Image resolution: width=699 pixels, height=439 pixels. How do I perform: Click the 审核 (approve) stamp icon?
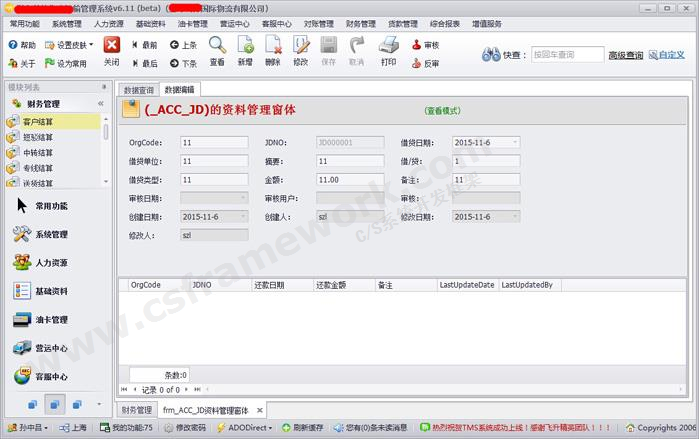tap(425, 45)
